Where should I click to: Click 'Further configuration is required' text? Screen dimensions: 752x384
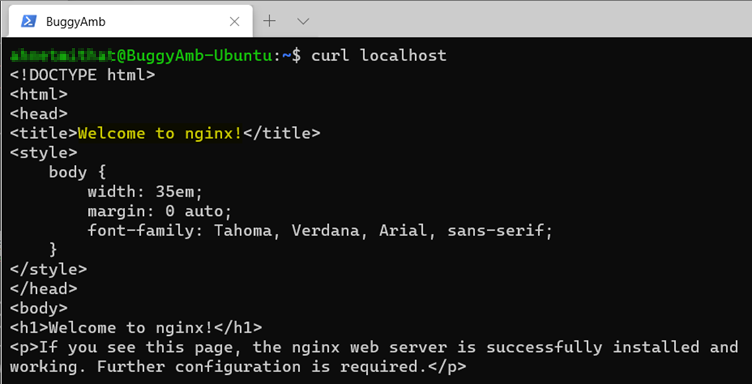pyautogui.click(x=257, y=367)
